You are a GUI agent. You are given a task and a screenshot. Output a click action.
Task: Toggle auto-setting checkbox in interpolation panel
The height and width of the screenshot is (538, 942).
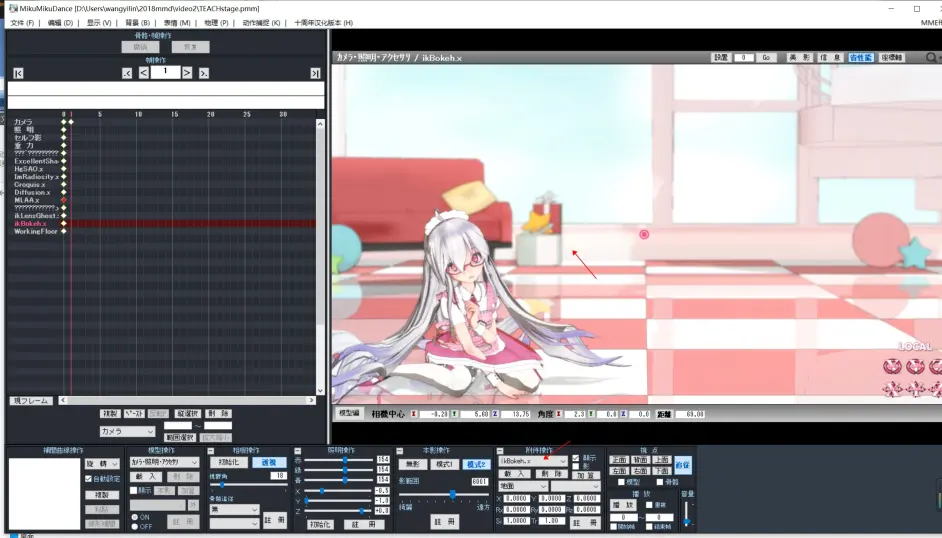coord(88,479)
